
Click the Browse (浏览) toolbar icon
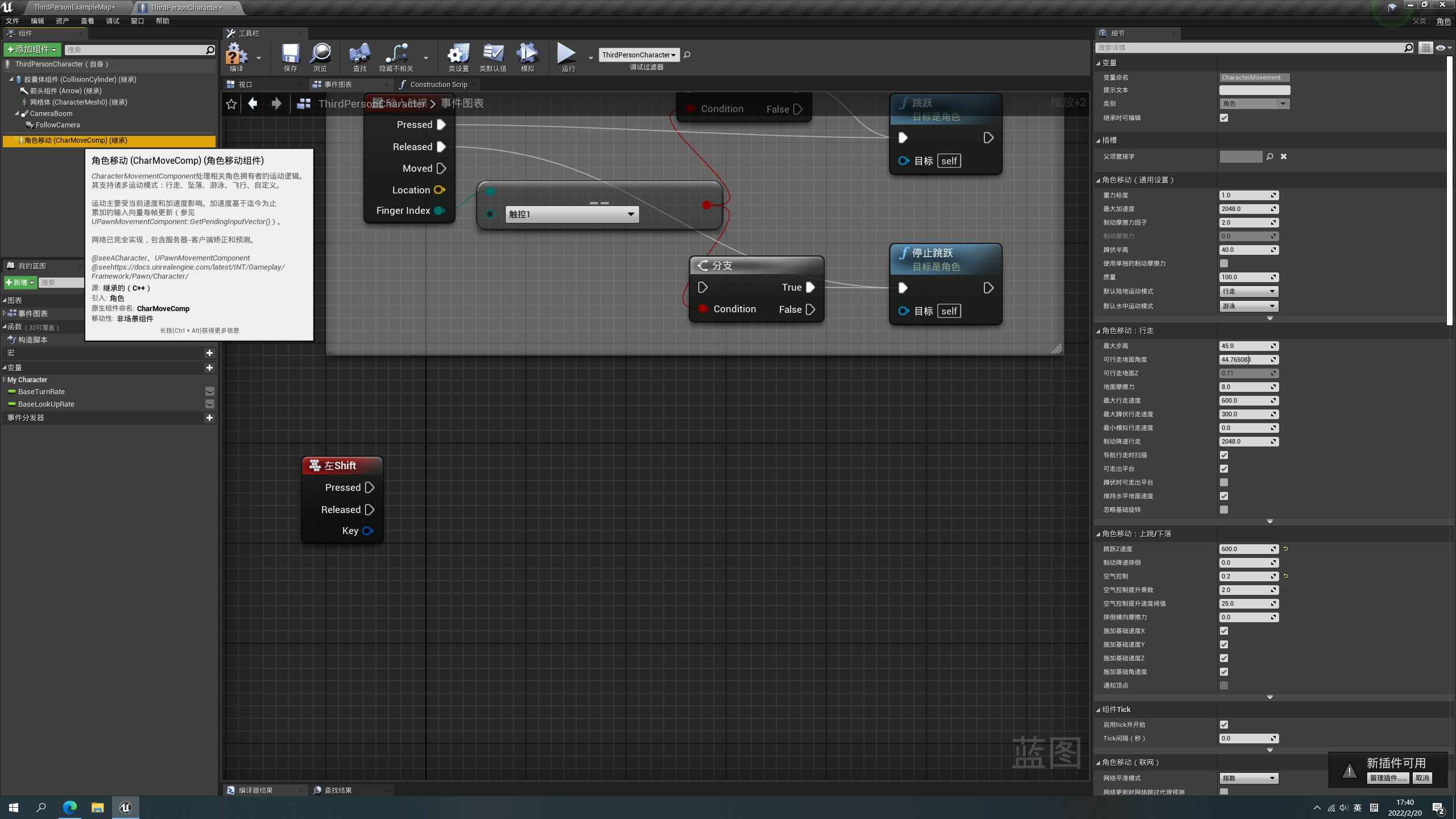pyautogui.click(x=320, y=56)
